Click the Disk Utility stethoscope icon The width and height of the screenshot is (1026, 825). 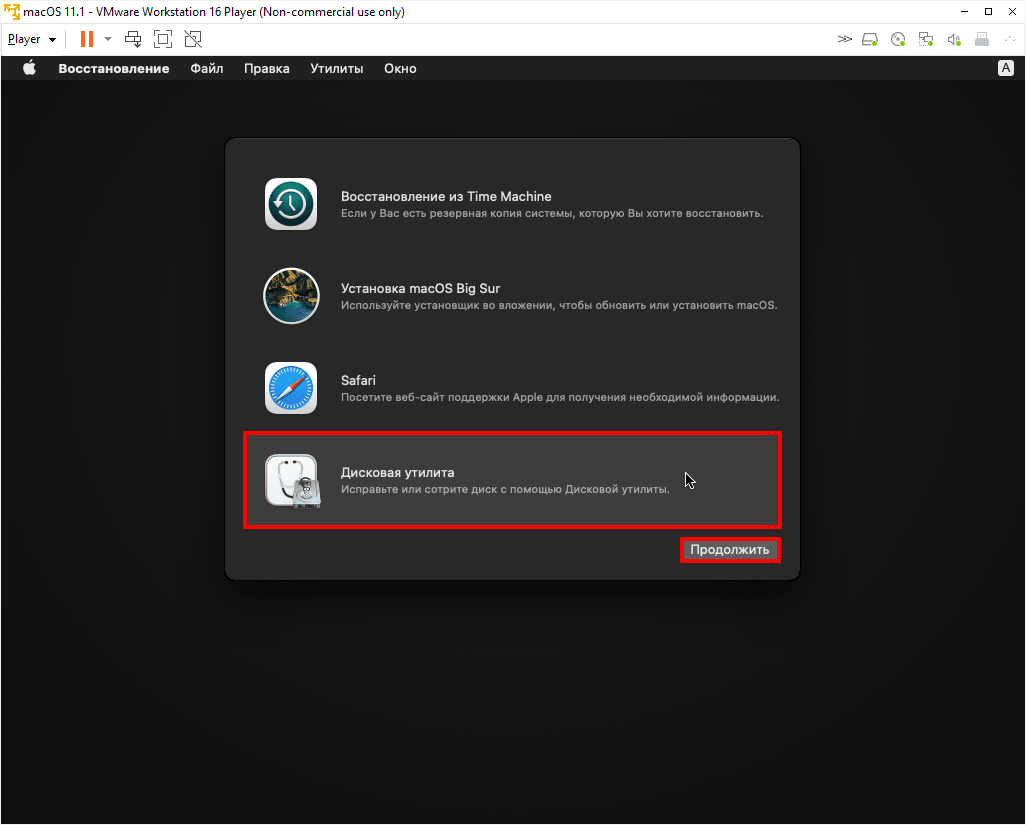point(291,480)
